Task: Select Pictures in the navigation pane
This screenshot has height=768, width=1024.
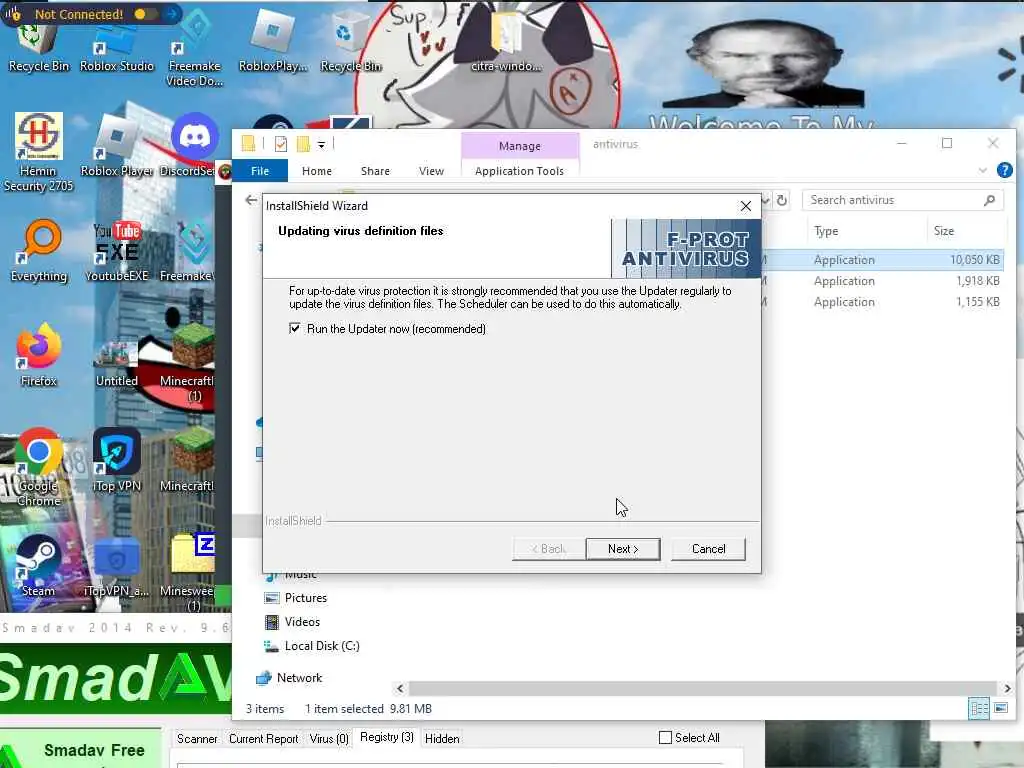Action: [305, 598]
